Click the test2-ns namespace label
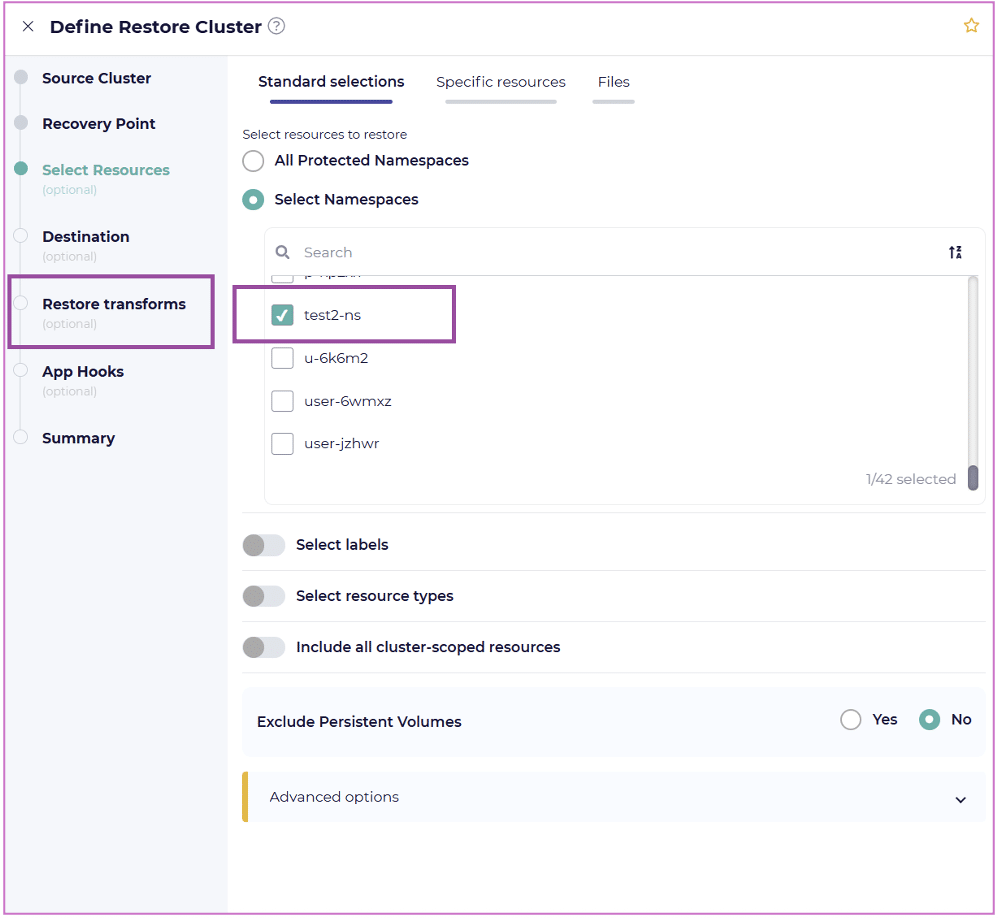The image size is (998, 918). [332, 315]
